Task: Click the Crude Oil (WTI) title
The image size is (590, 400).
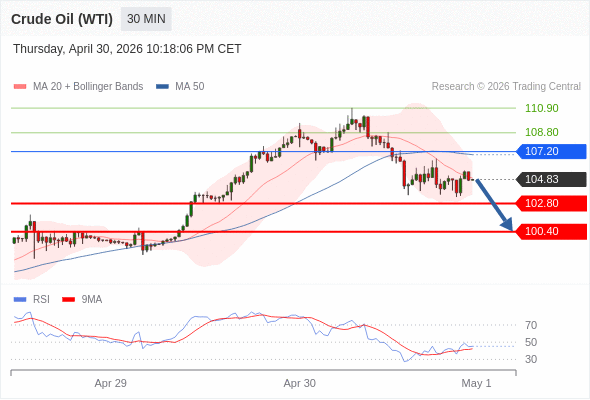Action: pyautogui.click(x=62, y=19)
